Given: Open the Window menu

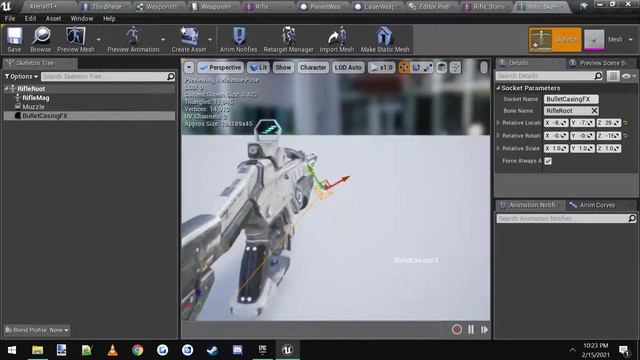Looking at the screenshot, I should [82, 18].
